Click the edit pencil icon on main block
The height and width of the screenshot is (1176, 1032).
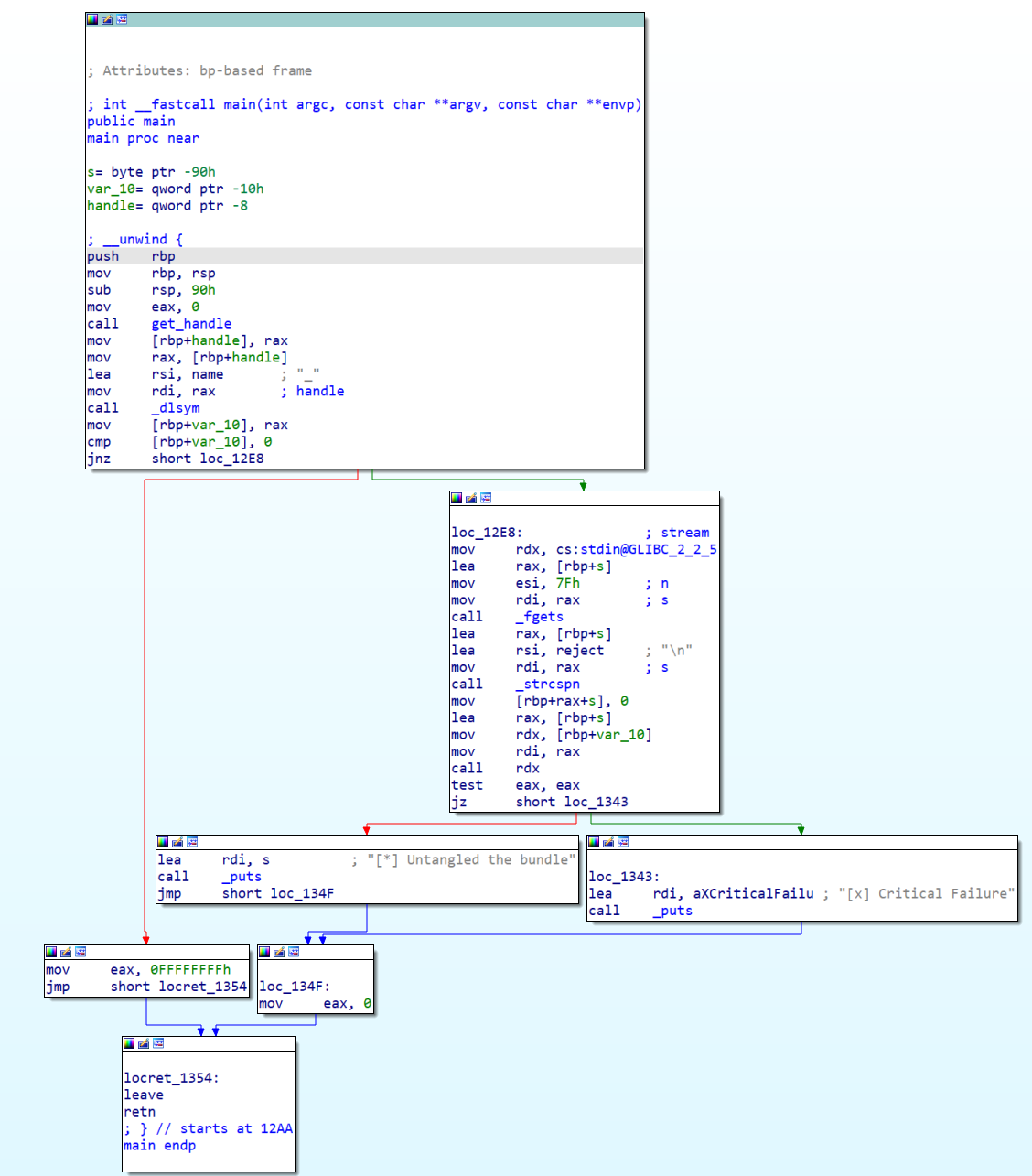[107, 19]
